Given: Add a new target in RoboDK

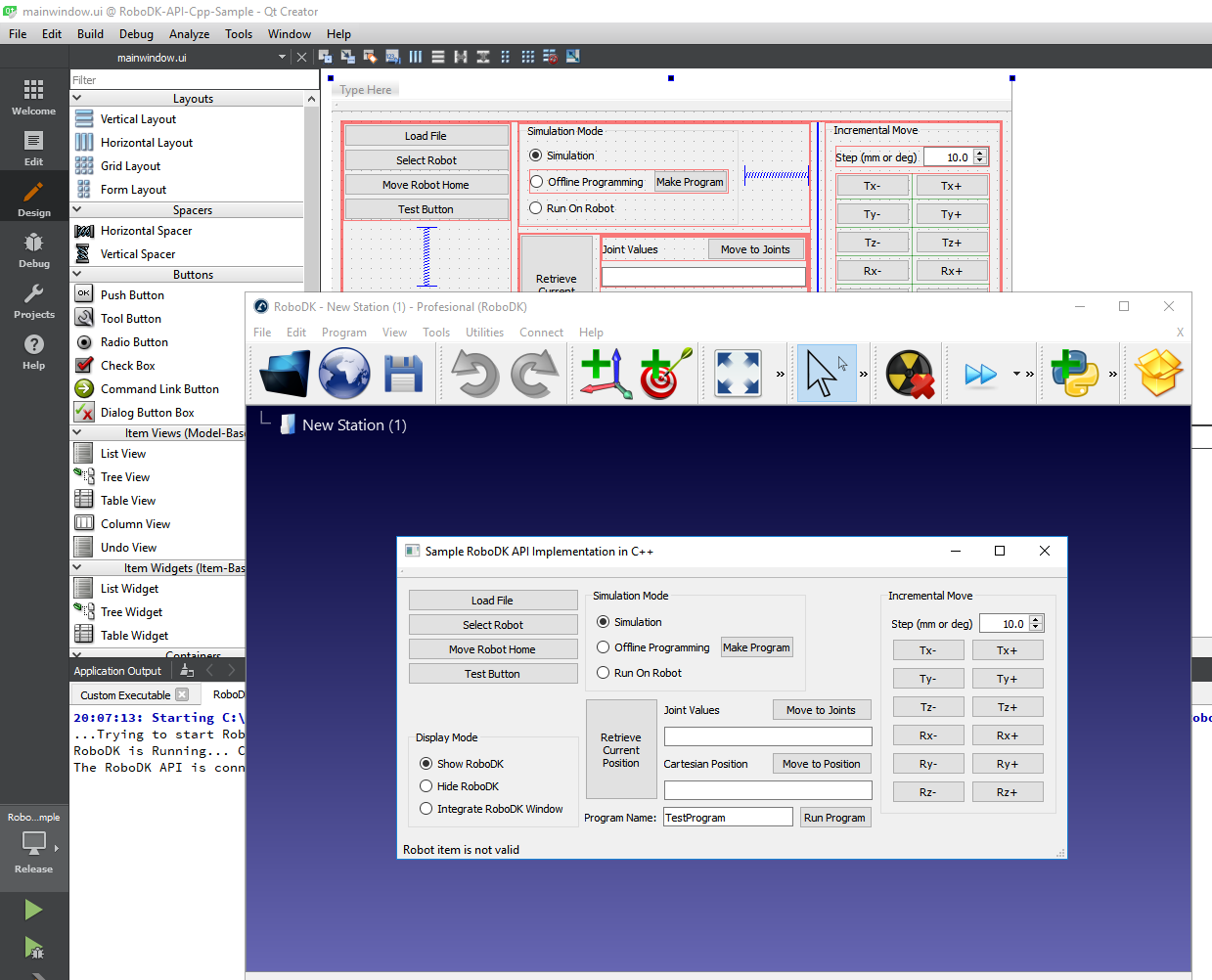Looking at the screenshot, I should 665,374.
